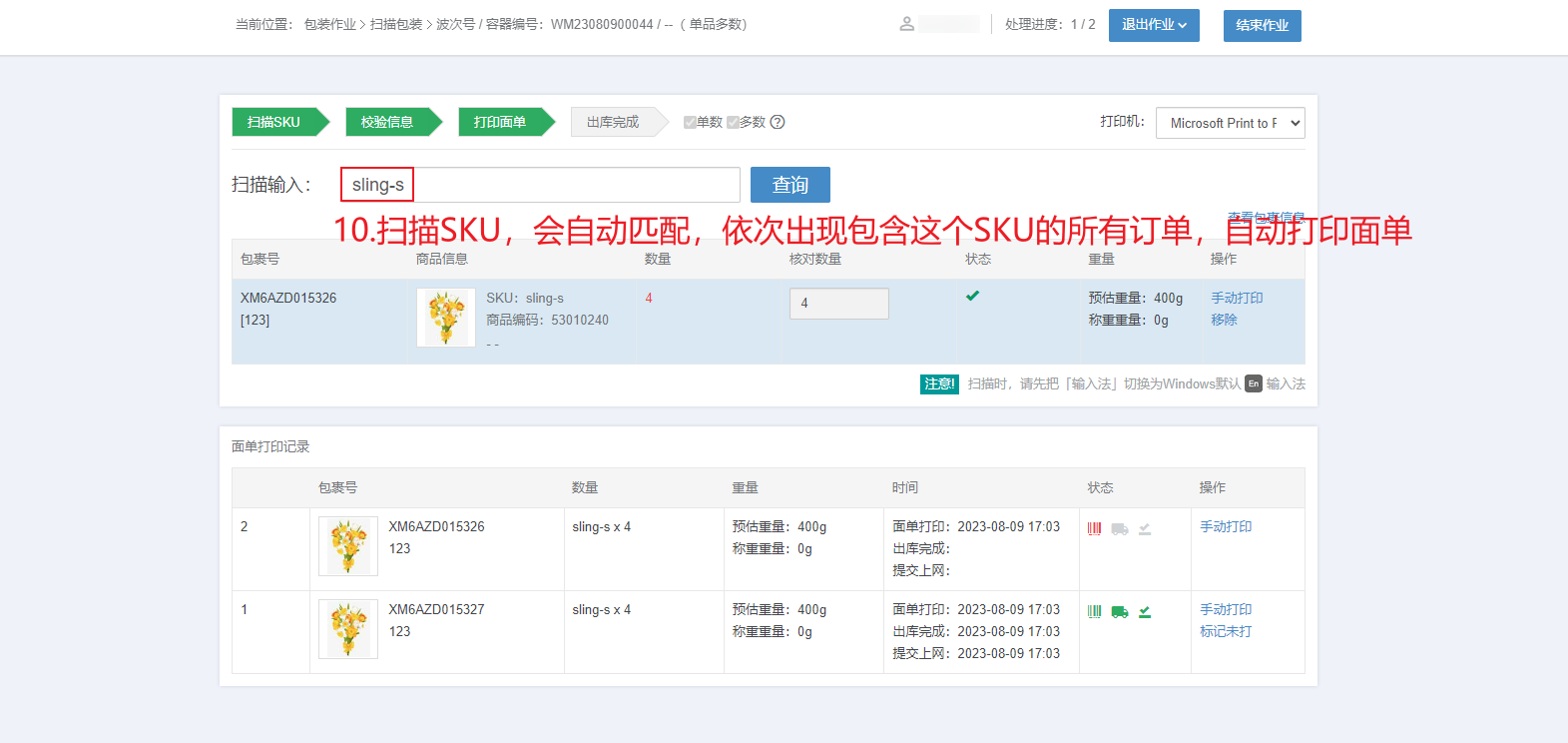Viewport: 1568px width, 743px height.
Task: Toggle the 单数 checkbox
Action: pos(690,122)
